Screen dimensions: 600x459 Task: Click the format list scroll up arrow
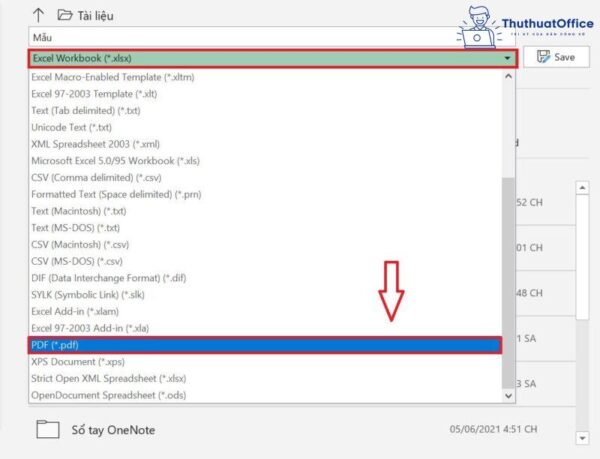509,76
